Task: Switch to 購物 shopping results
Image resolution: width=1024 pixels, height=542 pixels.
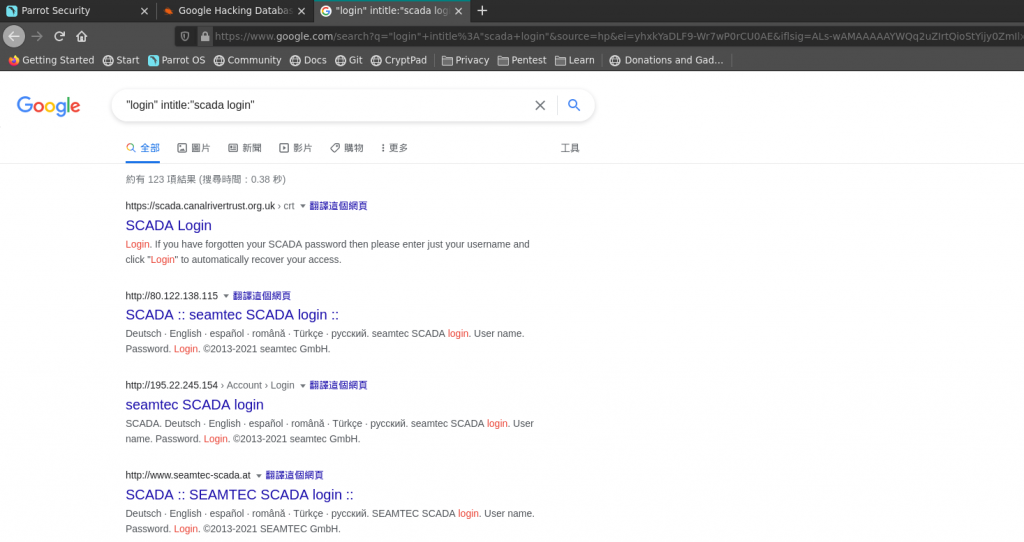Action: pos(347,148)
